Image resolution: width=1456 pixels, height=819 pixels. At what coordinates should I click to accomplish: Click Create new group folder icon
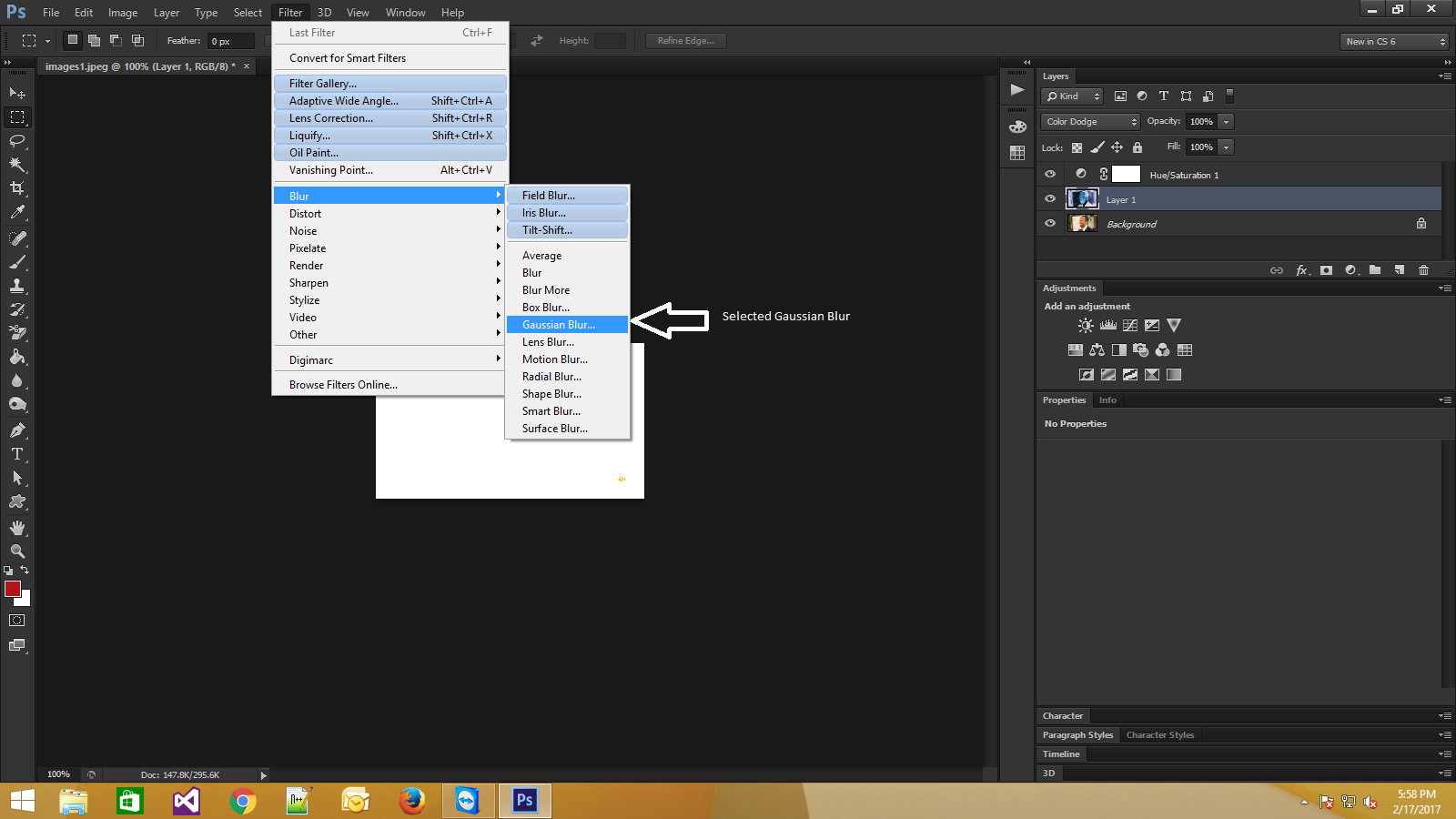(x=1375, y=270)
